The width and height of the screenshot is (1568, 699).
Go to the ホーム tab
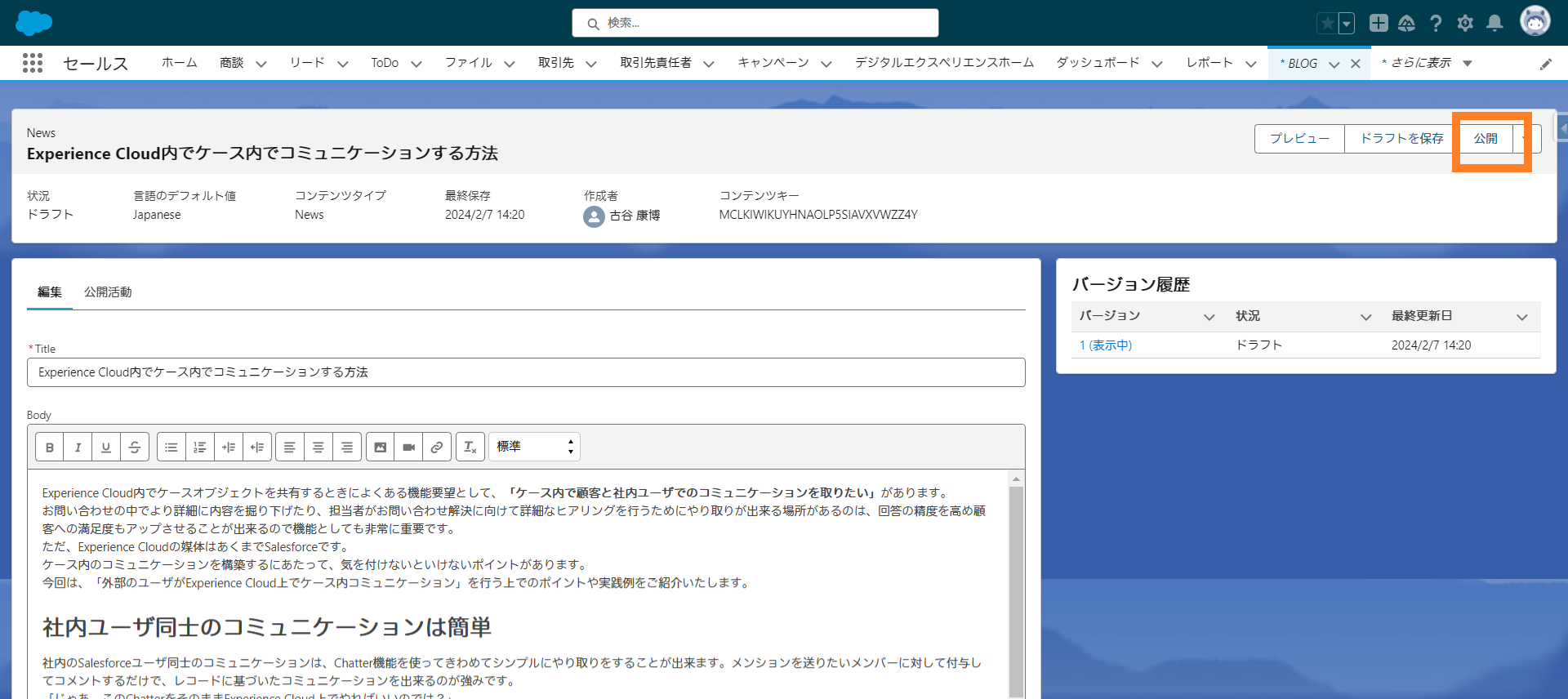(180, 63)
